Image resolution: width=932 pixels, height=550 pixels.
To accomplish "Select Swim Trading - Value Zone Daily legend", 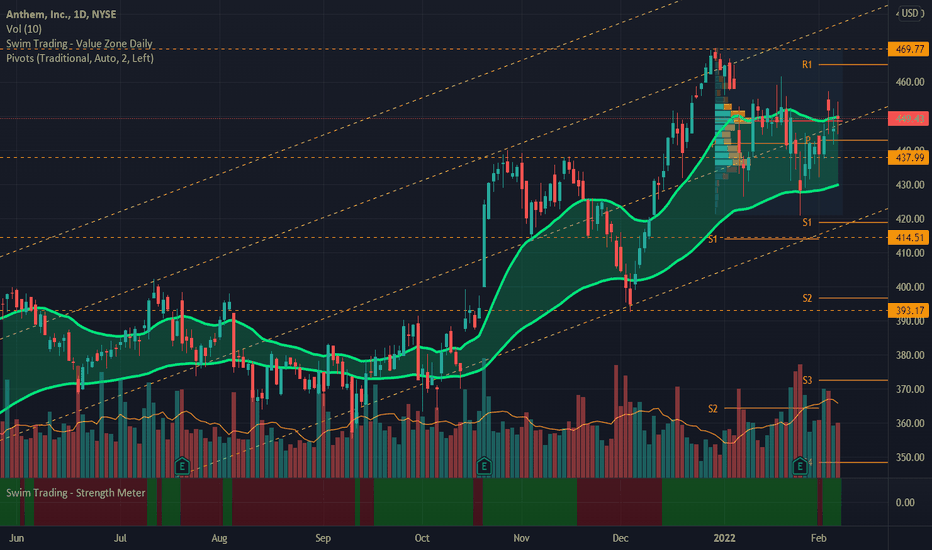I will pyautogui.click(x=79, y=43).
